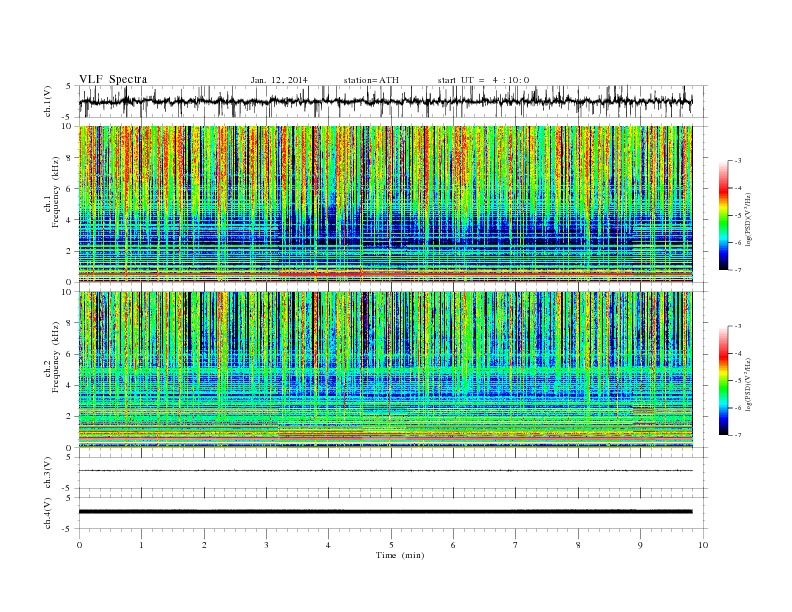Viewport: 792px width, 612px height.
Task: Click the '8' kHz tick on ch.1 axis
Action: 70,158
